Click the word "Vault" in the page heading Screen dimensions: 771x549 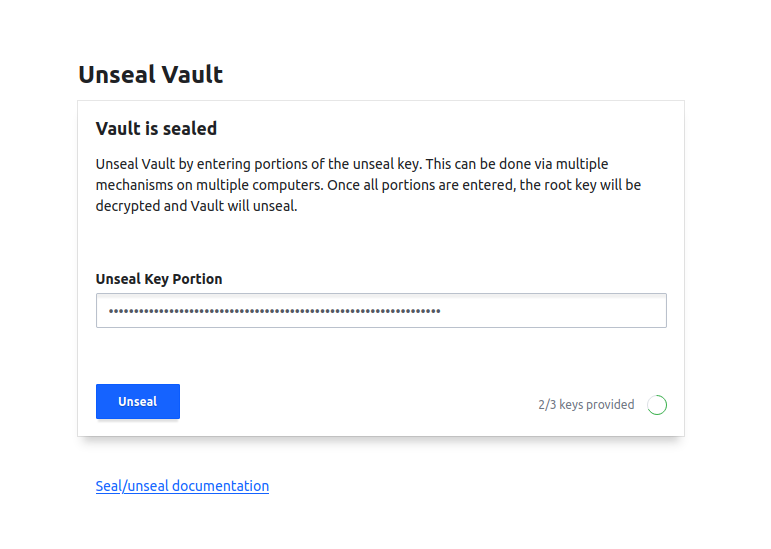191,75
